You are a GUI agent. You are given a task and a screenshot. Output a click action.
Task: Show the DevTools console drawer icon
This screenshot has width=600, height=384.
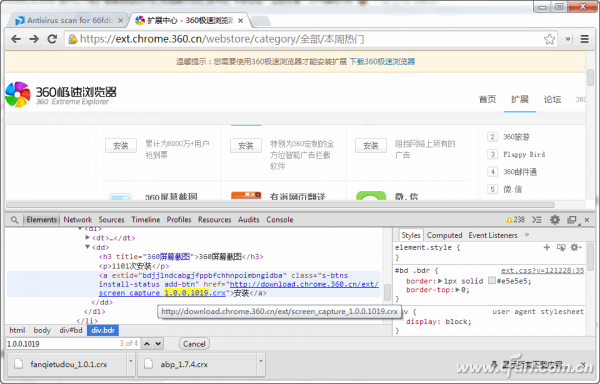pyautogui.click(x=537, y=220)
